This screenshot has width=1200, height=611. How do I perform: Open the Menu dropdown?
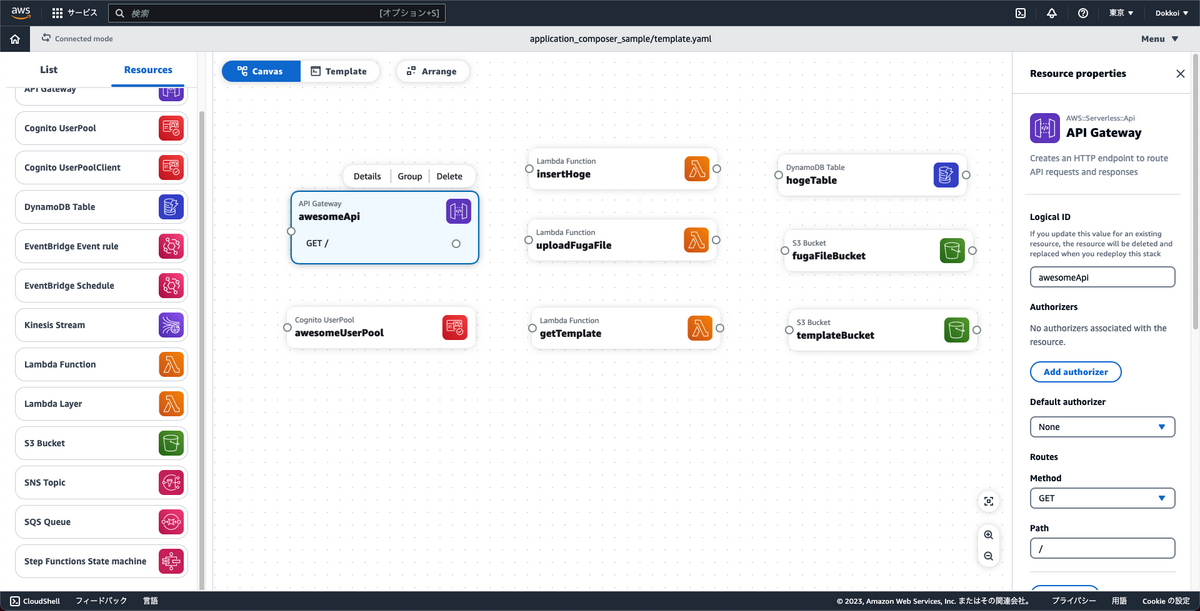pos(1158,39)
